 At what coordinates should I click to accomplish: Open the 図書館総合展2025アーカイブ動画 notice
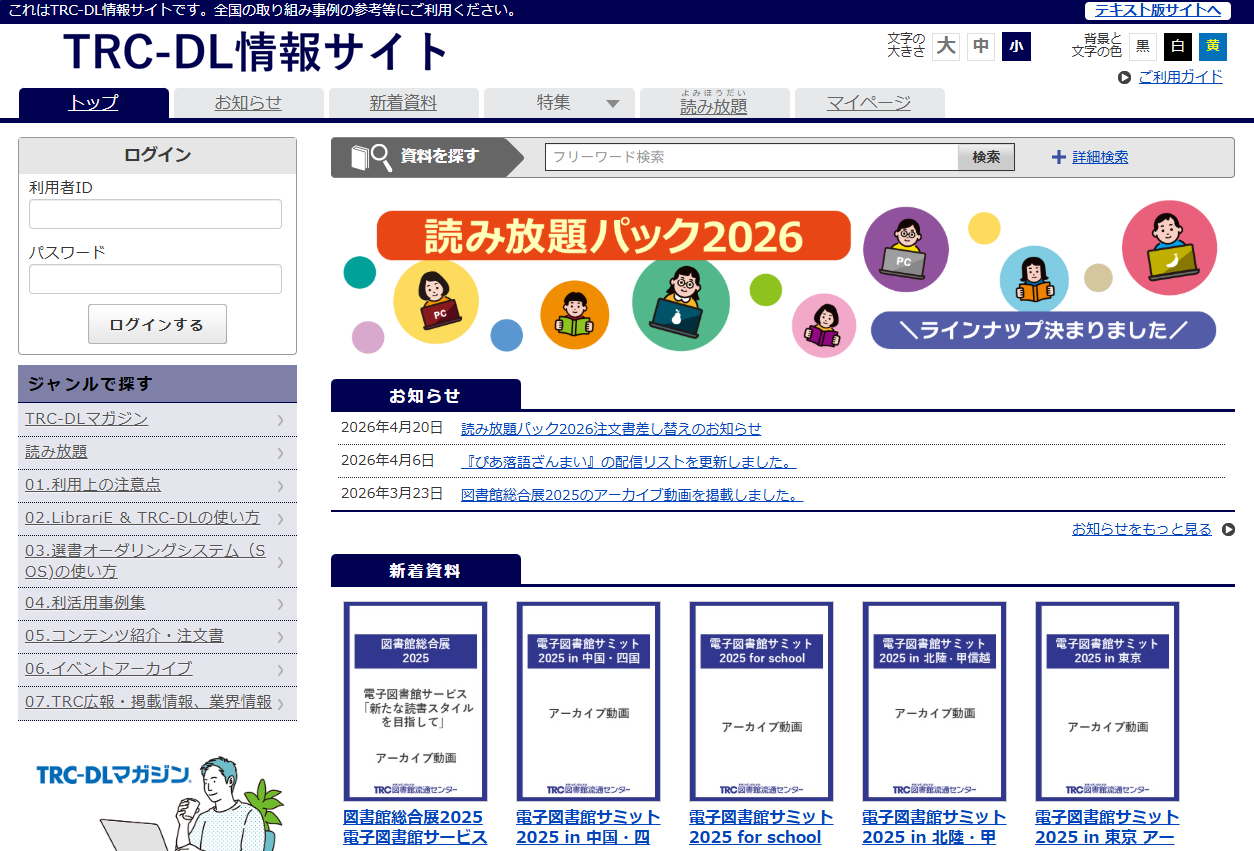point(632,494)
